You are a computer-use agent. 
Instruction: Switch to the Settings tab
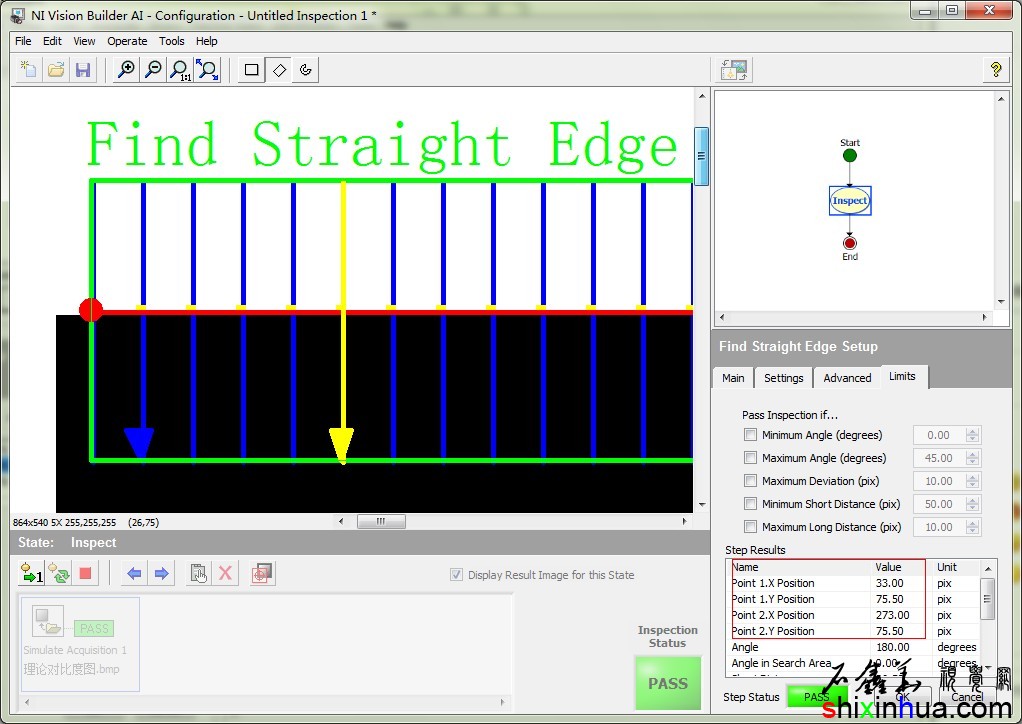point(783,378)
